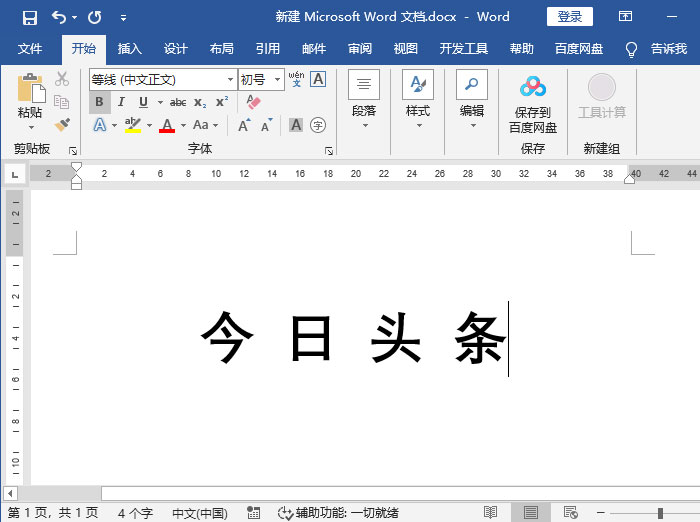
Task: Toggle Bold formatting
Action: coord(100,102)
